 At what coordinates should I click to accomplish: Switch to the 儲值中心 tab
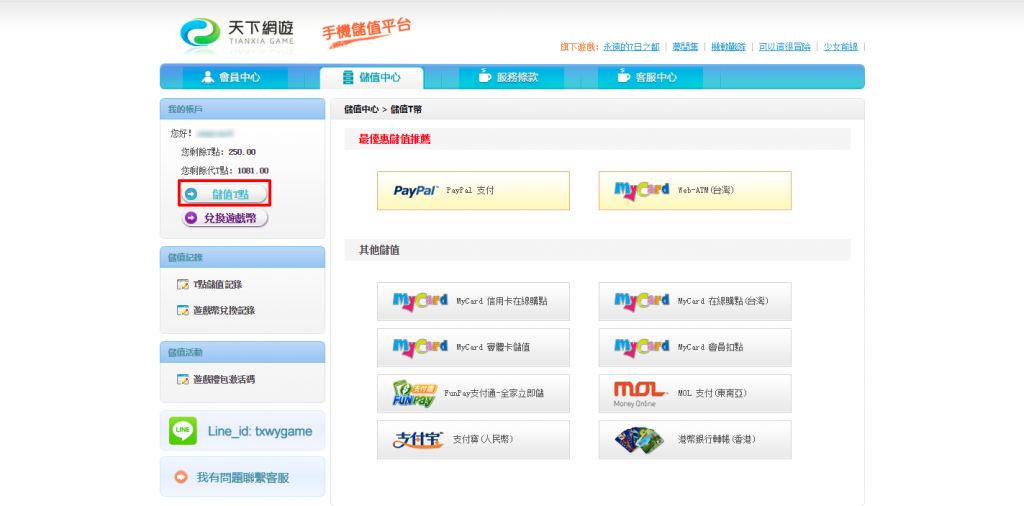pyautogui.click(x=372, y=78)
